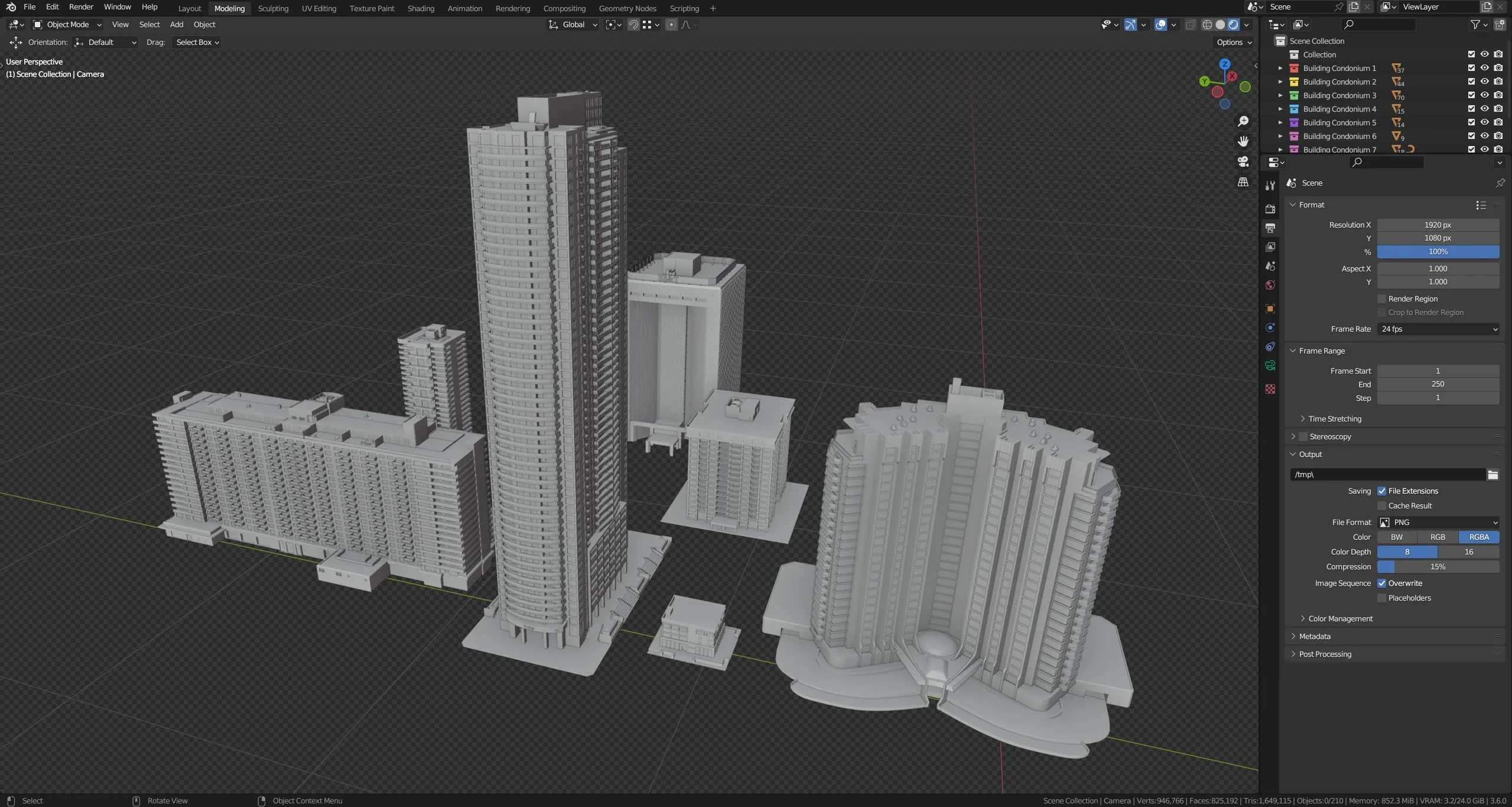Image resolution: width=1512 pixels, height=807 pixels.
Task: Open the Texture properties tab
Action: (x=1270, y=389)
